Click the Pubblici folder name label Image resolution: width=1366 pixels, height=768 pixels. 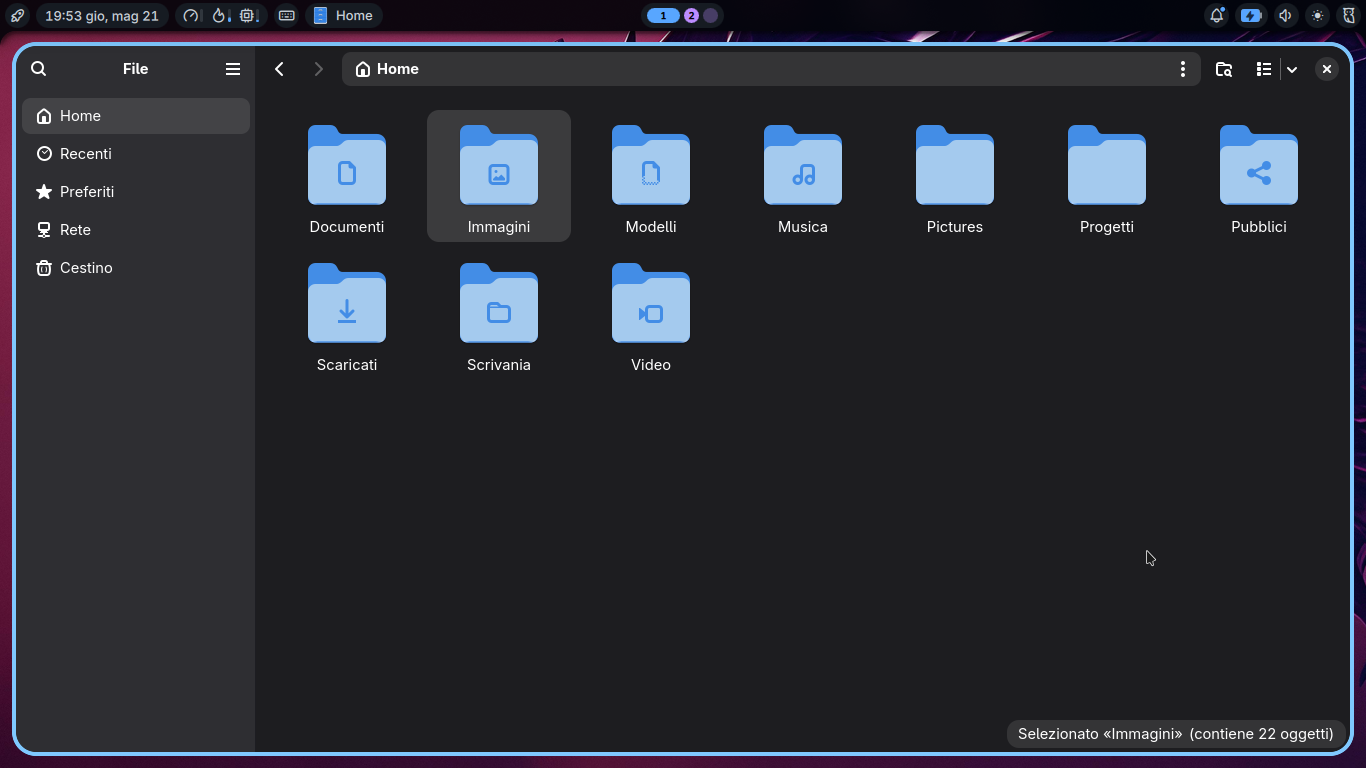pyautogui.click(x=1259, y=227)
